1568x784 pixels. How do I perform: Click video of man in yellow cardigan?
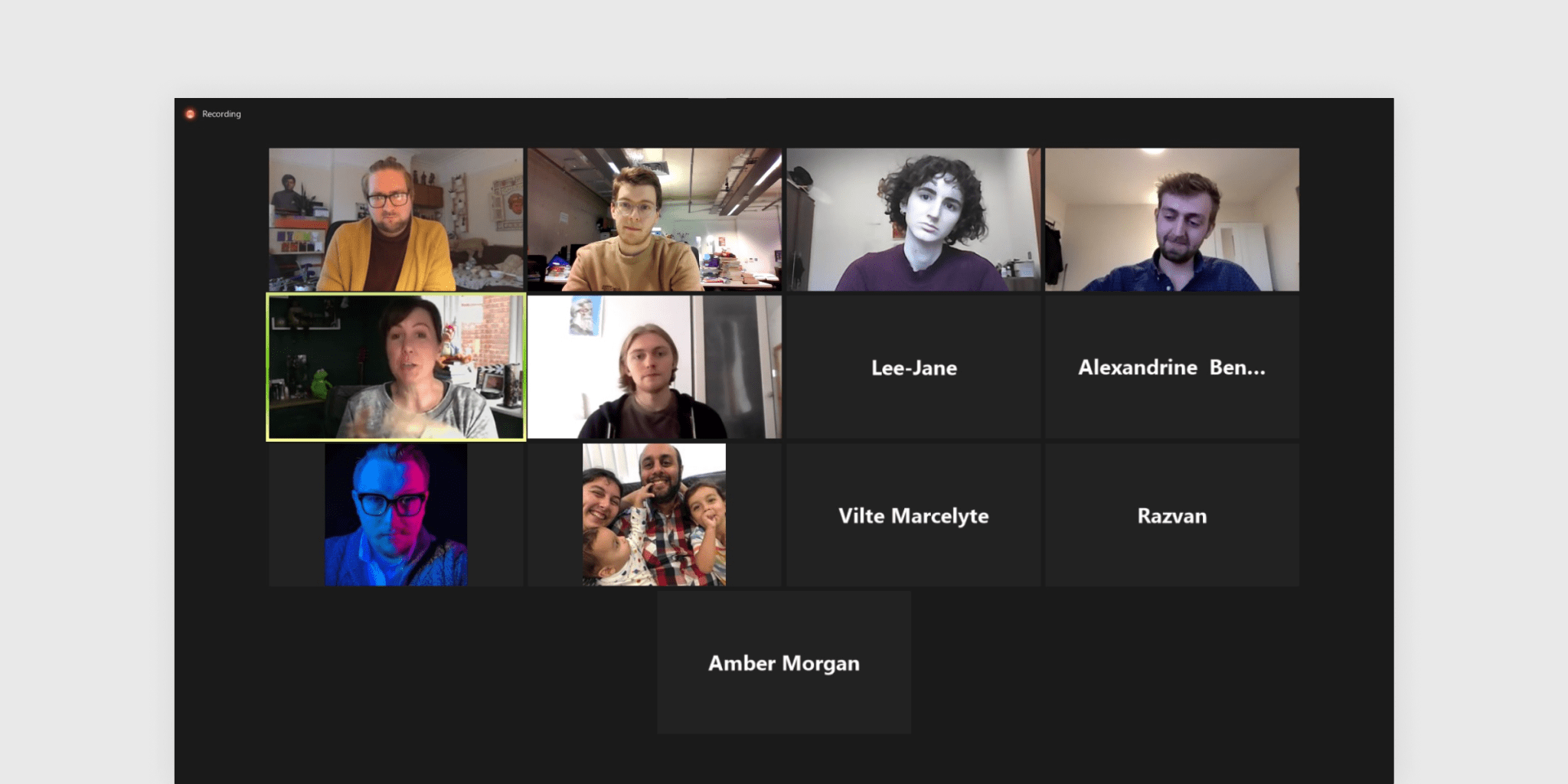click(396, 220)
